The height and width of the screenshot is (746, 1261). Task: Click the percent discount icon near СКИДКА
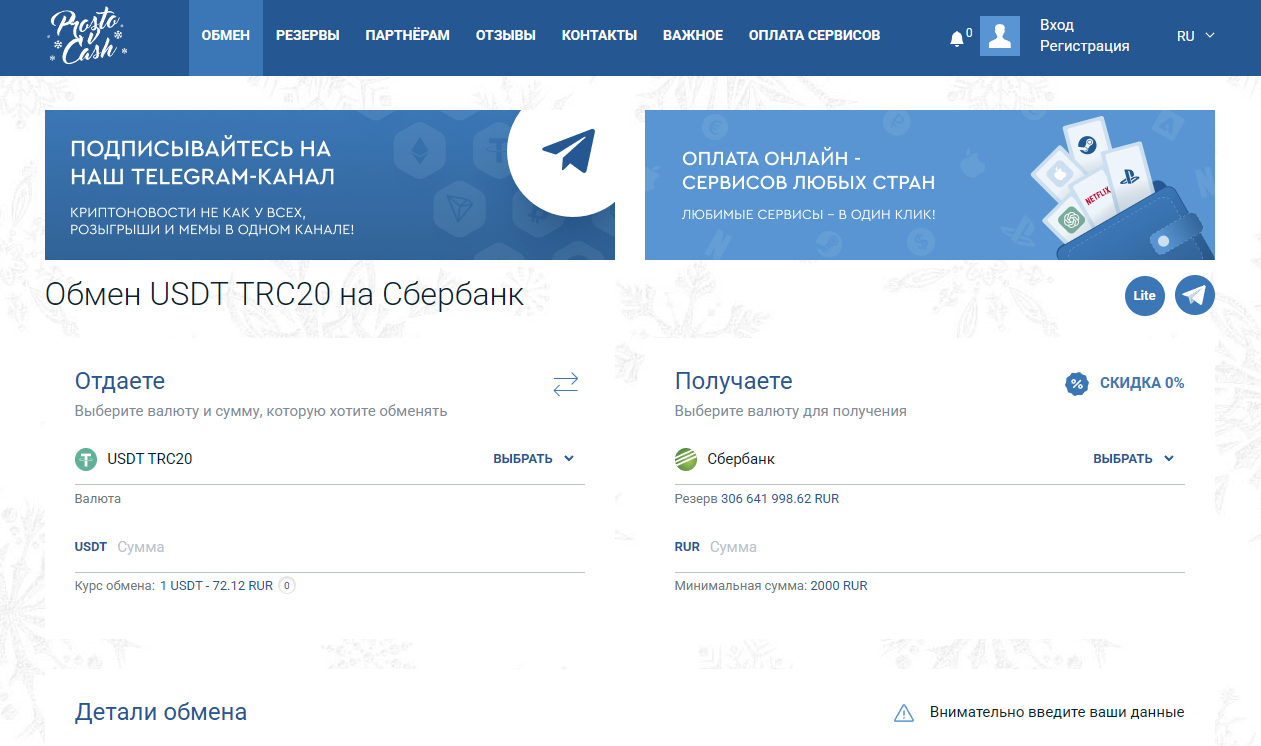(1075, 382)
